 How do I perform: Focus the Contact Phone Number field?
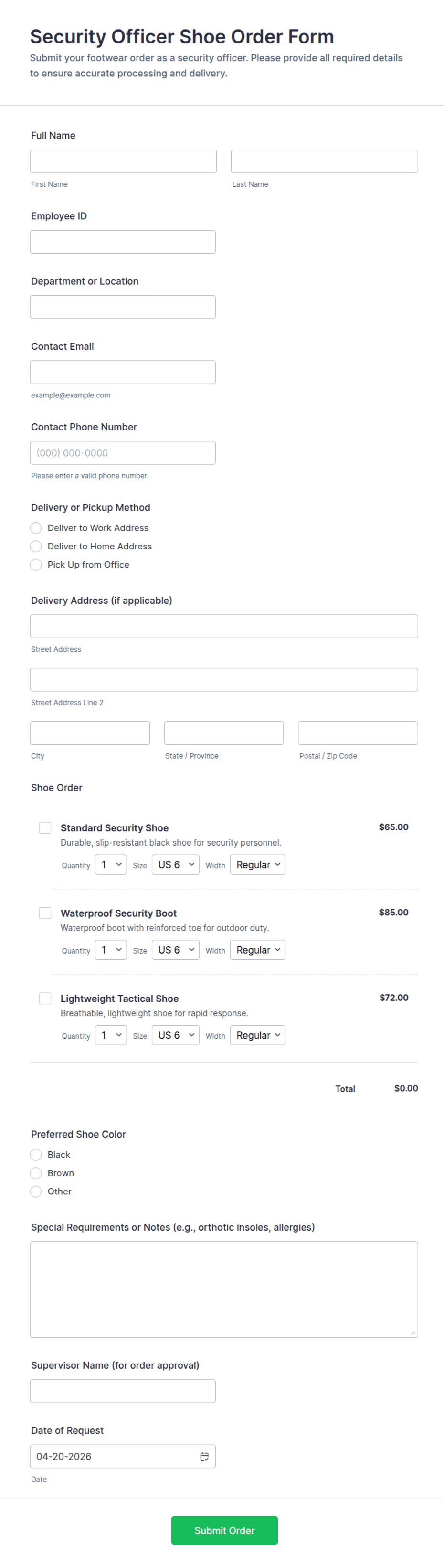pos(123,453)
